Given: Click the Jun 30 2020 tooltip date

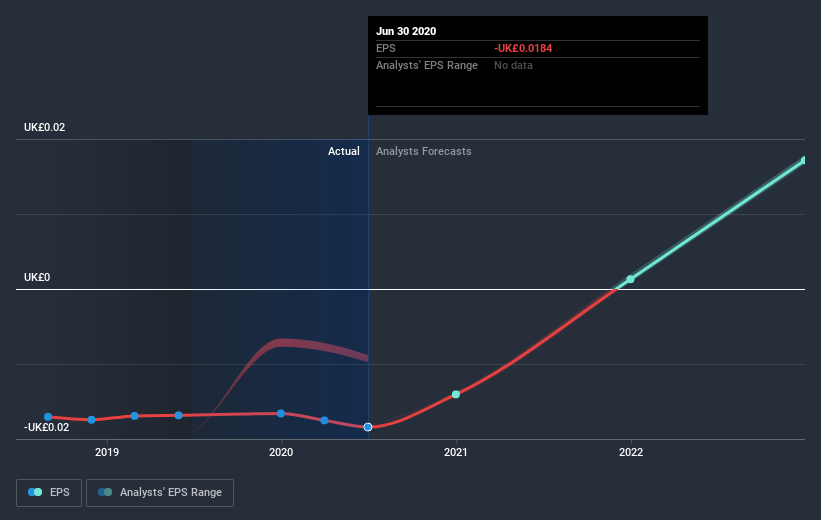Looking at the screenshot, I should 406,31.
